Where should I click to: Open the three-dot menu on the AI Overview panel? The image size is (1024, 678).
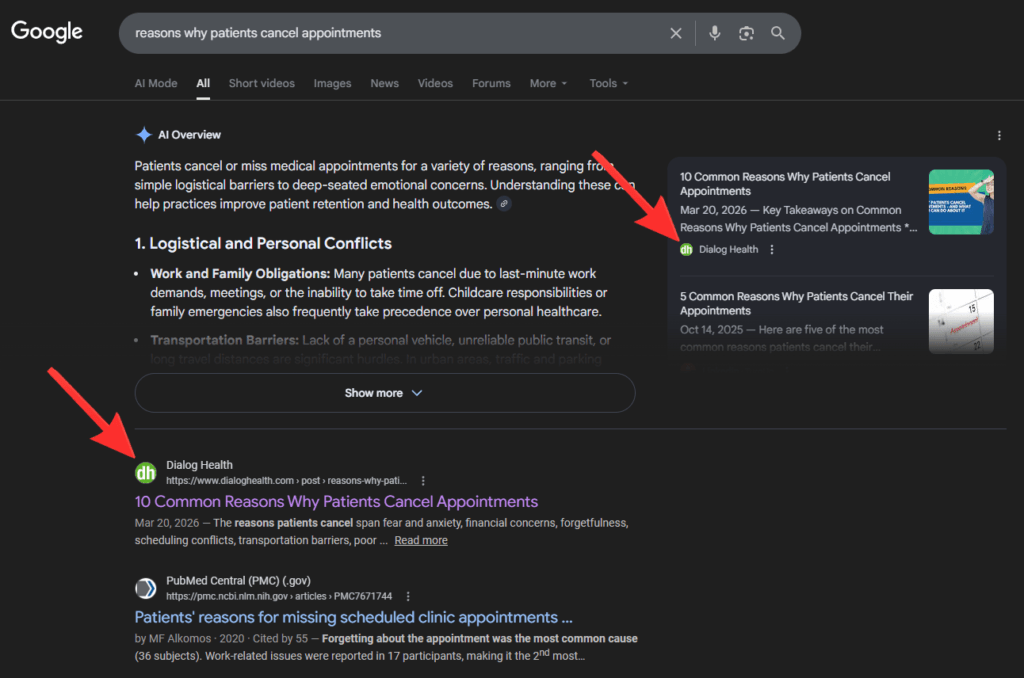click(x=997, y=135)
